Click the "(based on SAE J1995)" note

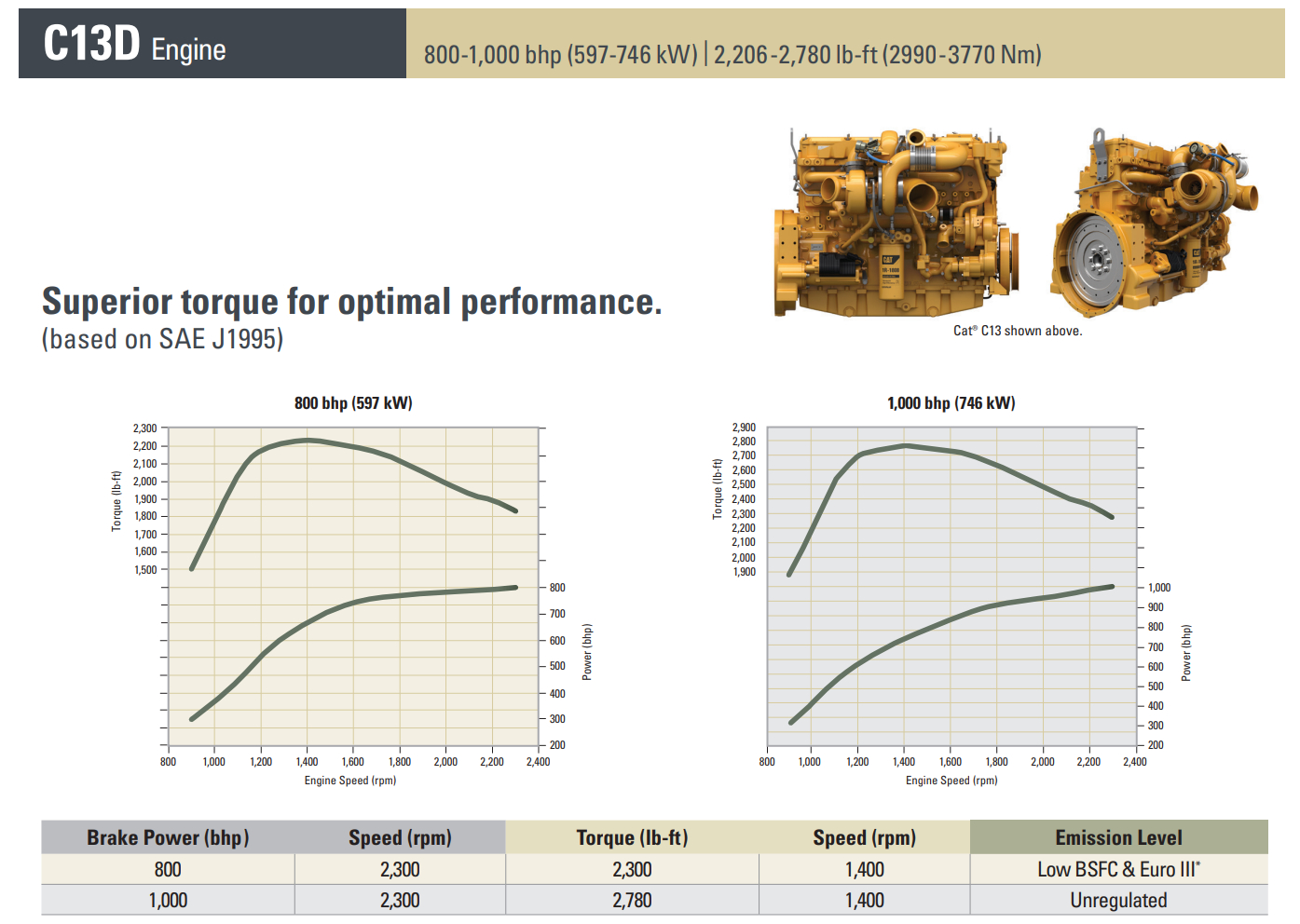(x=163, y=339)
